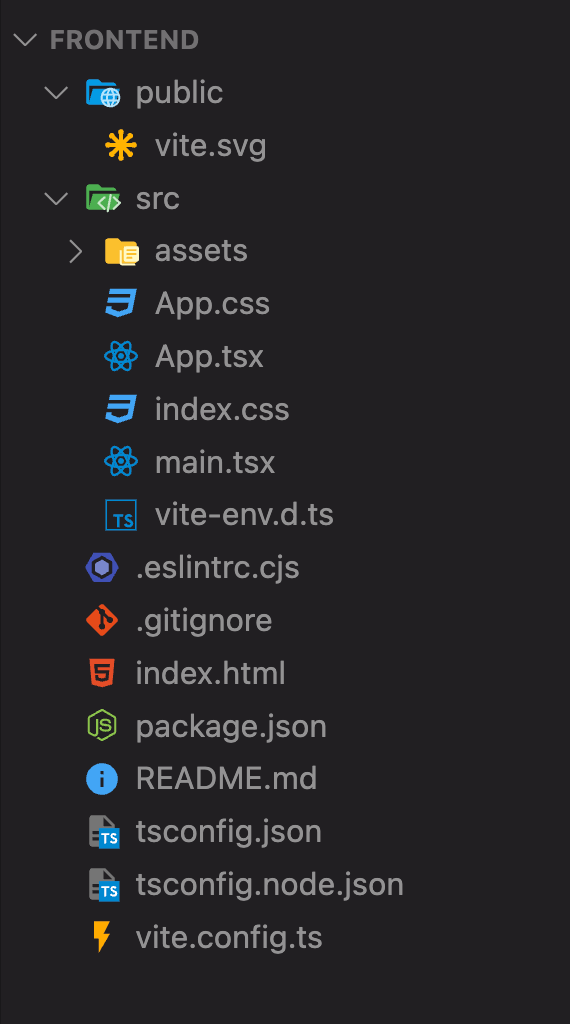
Task: Click the info icon next to README.md
Action: coord(102,778)
